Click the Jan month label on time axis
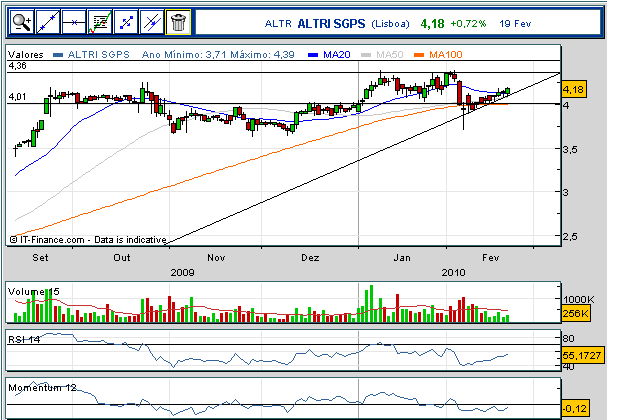The width and height of the screenshot is (640, 420). pyautogui.click(x=402, y=258)
